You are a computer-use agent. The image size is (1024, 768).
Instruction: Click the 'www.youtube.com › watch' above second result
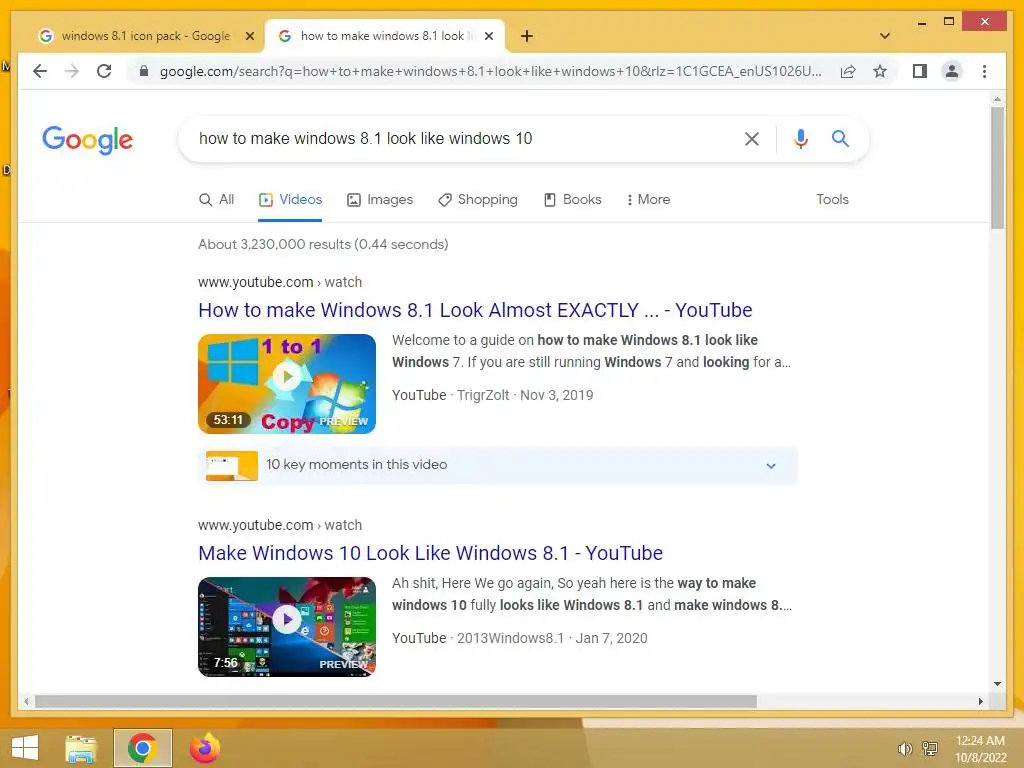pos(280,525)
